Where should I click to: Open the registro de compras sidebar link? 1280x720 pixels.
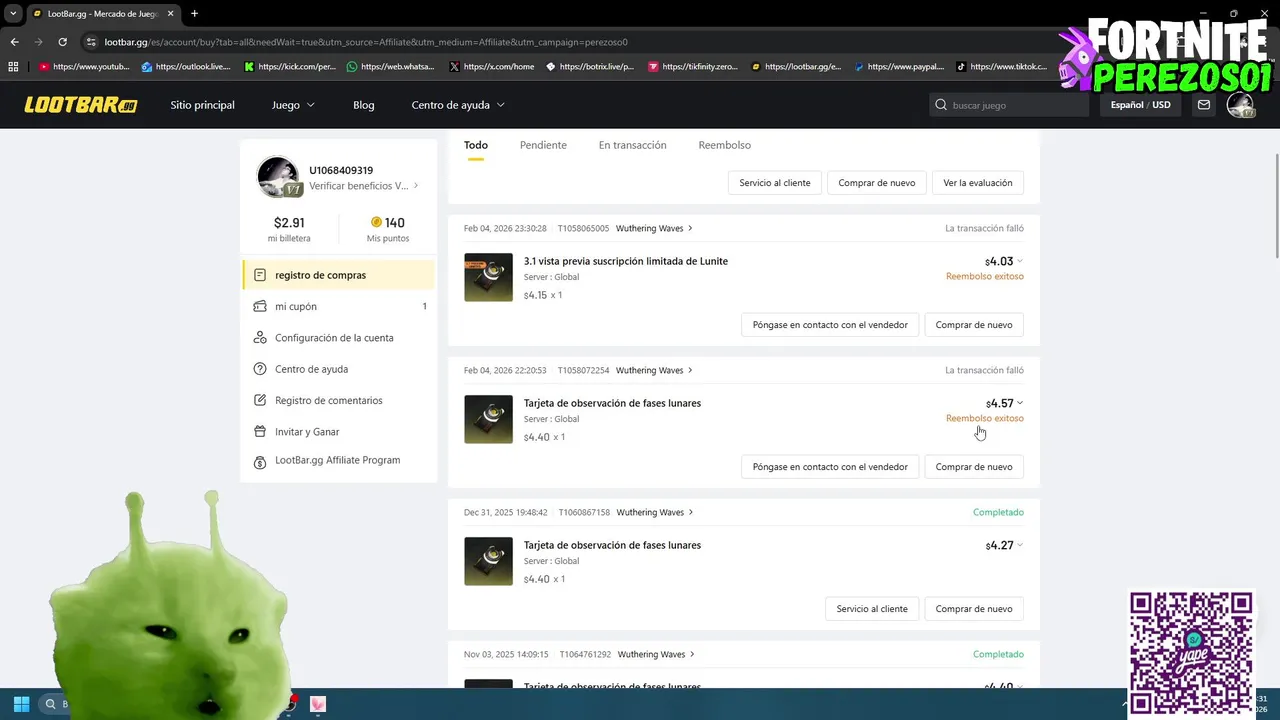point(338,275)
